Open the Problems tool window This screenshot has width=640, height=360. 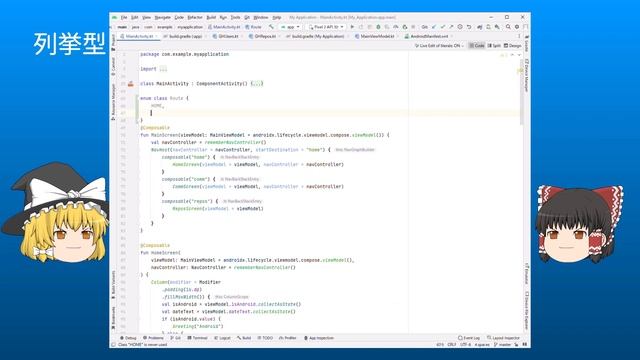point(153,338)
